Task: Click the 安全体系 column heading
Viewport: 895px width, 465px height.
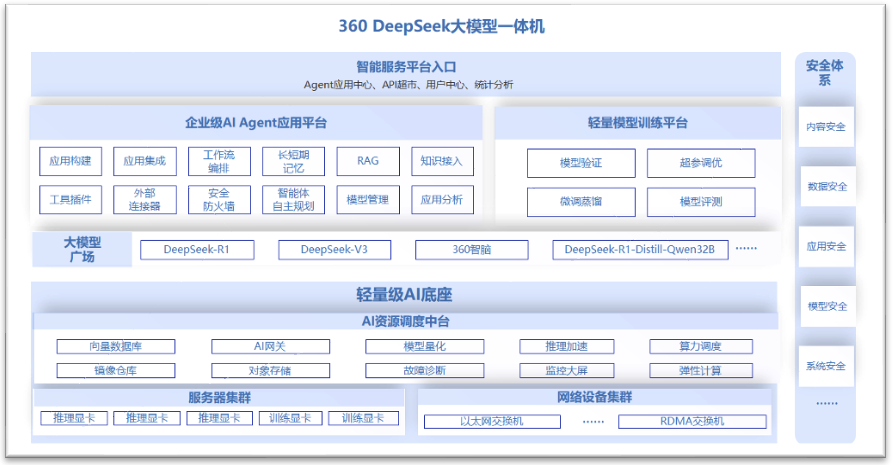Action: 825,73
